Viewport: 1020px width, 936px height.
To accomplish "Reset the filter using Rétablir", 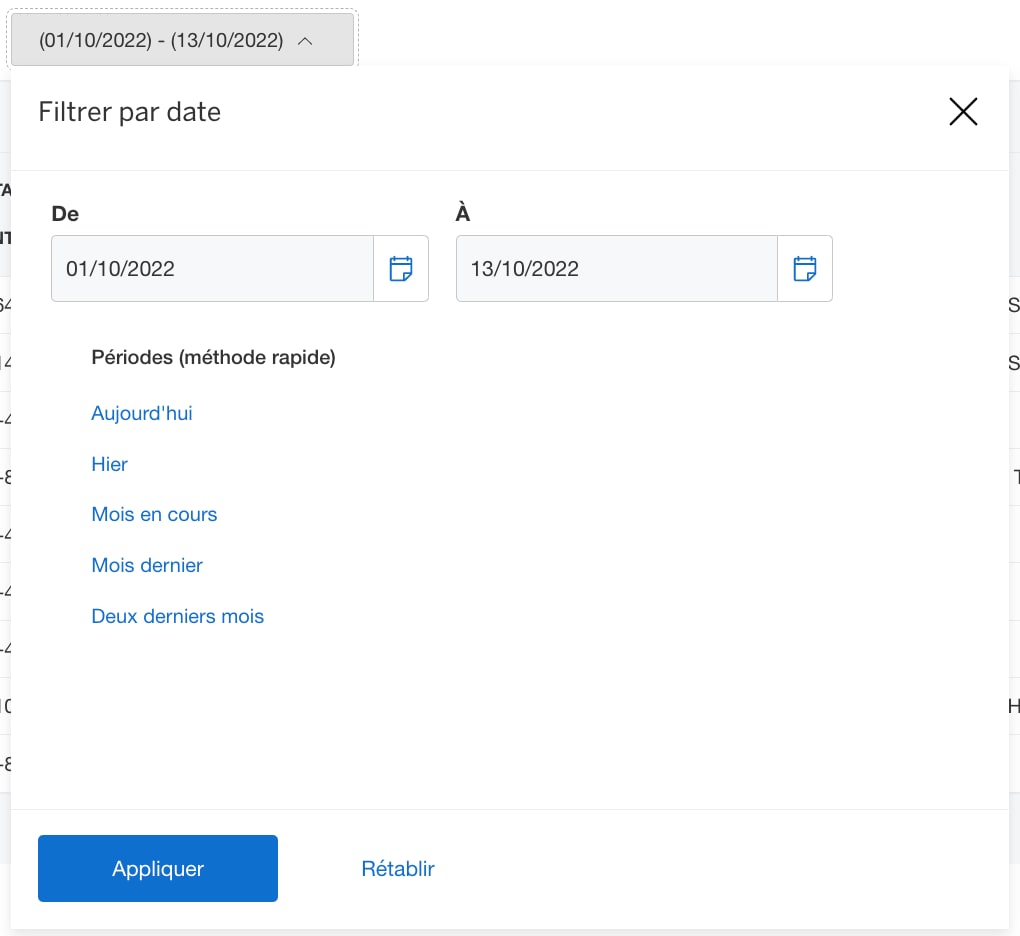I will [398, 868].
